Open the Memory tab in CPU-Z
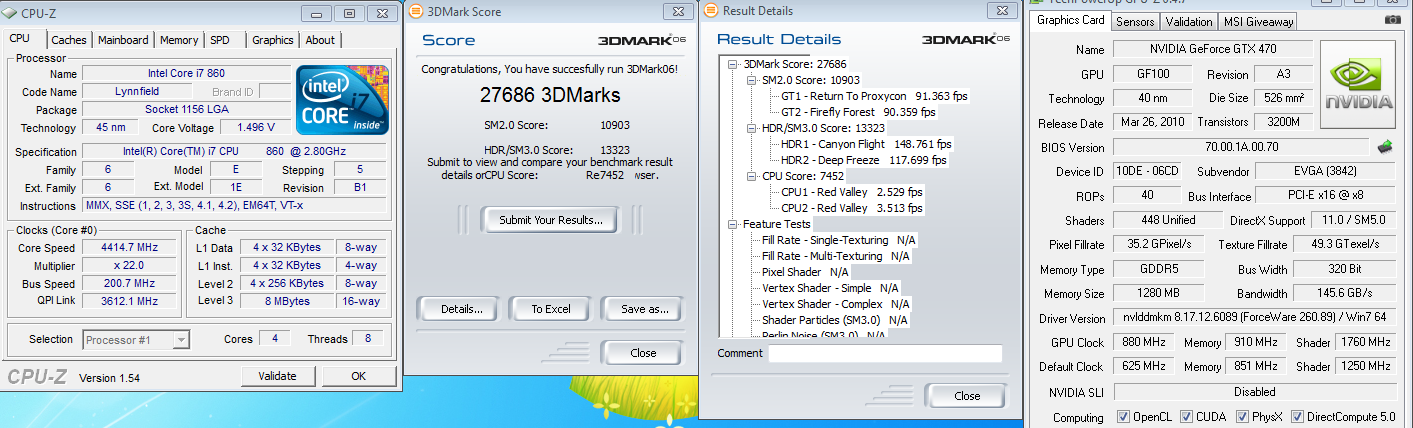The width and height of the screenshot is (1413, 428). click(179, 40)
